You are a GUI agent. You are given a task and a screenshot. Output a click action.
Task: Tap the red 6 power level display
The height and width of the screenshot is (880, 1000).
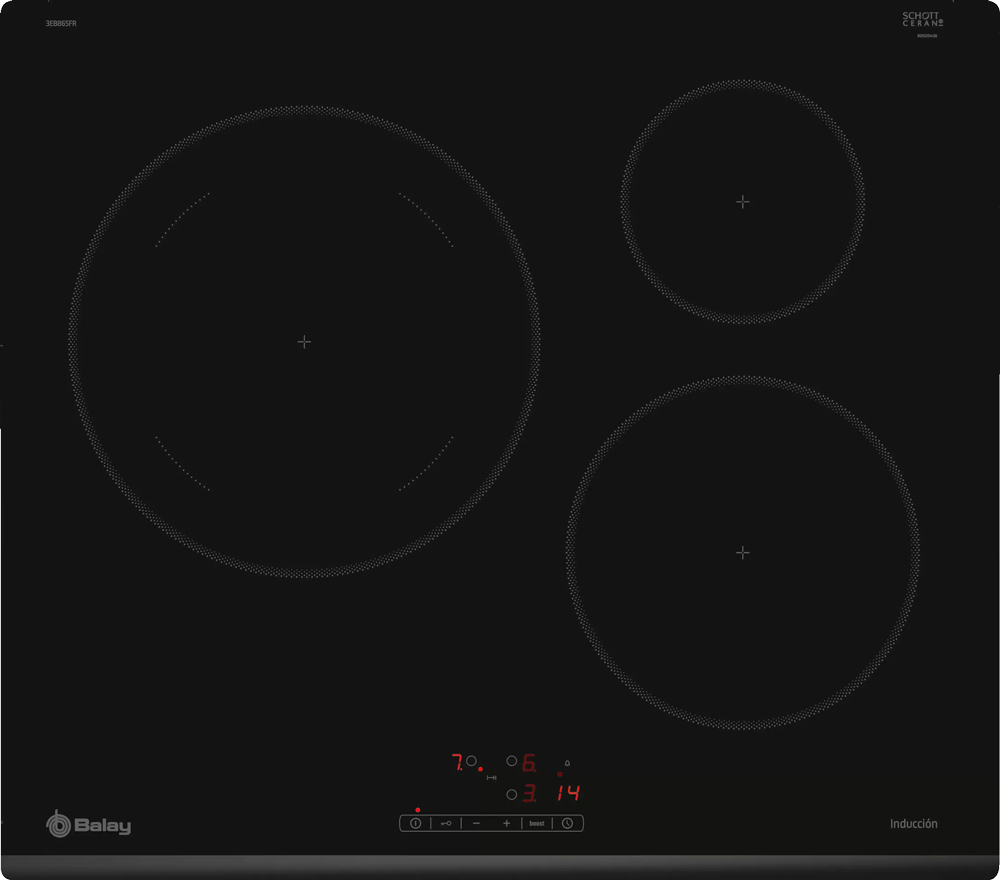pyautogui.click(x=529, y=763)
